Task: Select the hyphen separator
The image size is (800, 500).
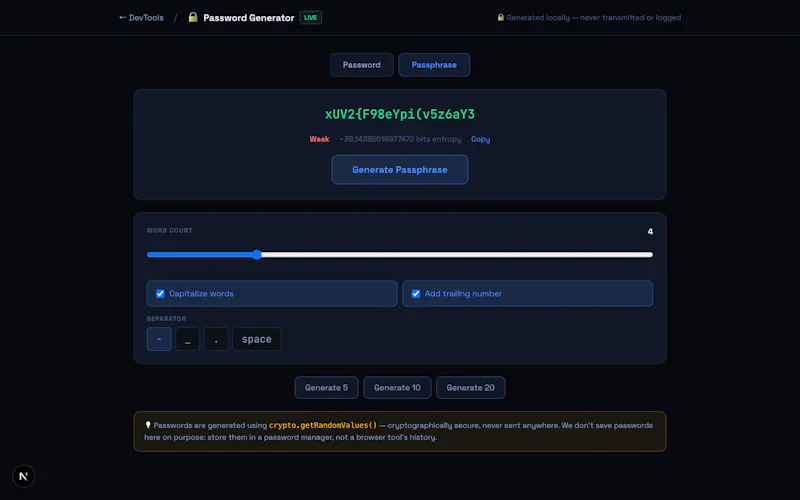Action: tap(159, 339)
